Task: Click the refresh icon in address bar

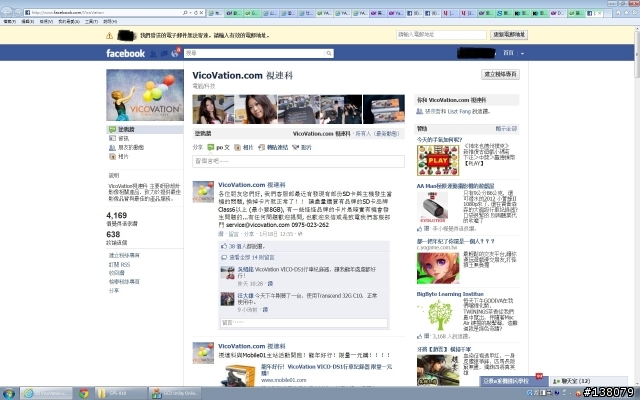Action: point(196,13)
